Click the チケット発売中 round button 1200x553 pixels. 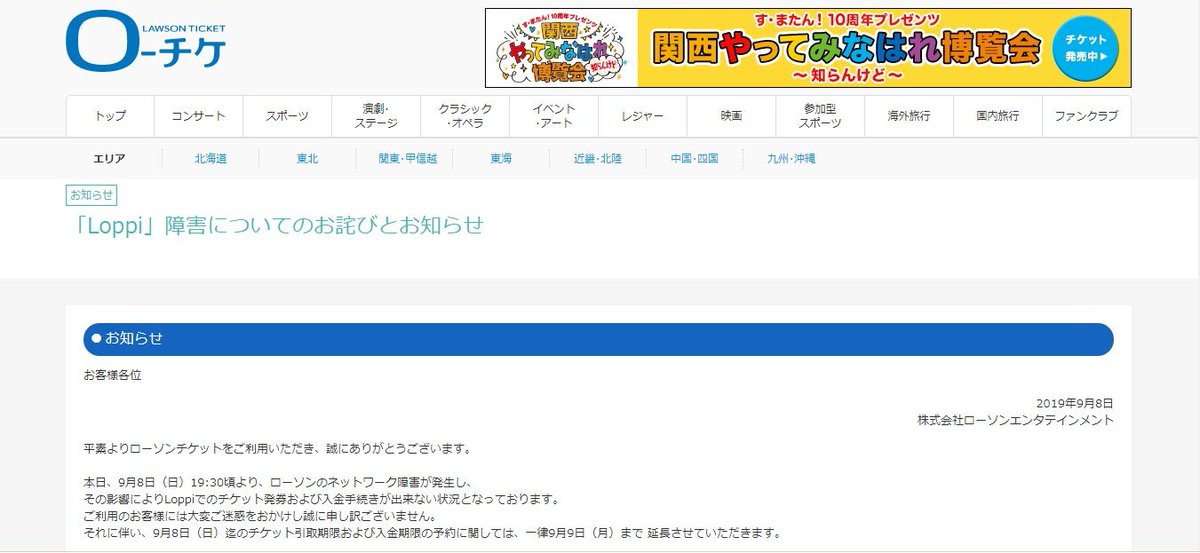point(1085,48)
